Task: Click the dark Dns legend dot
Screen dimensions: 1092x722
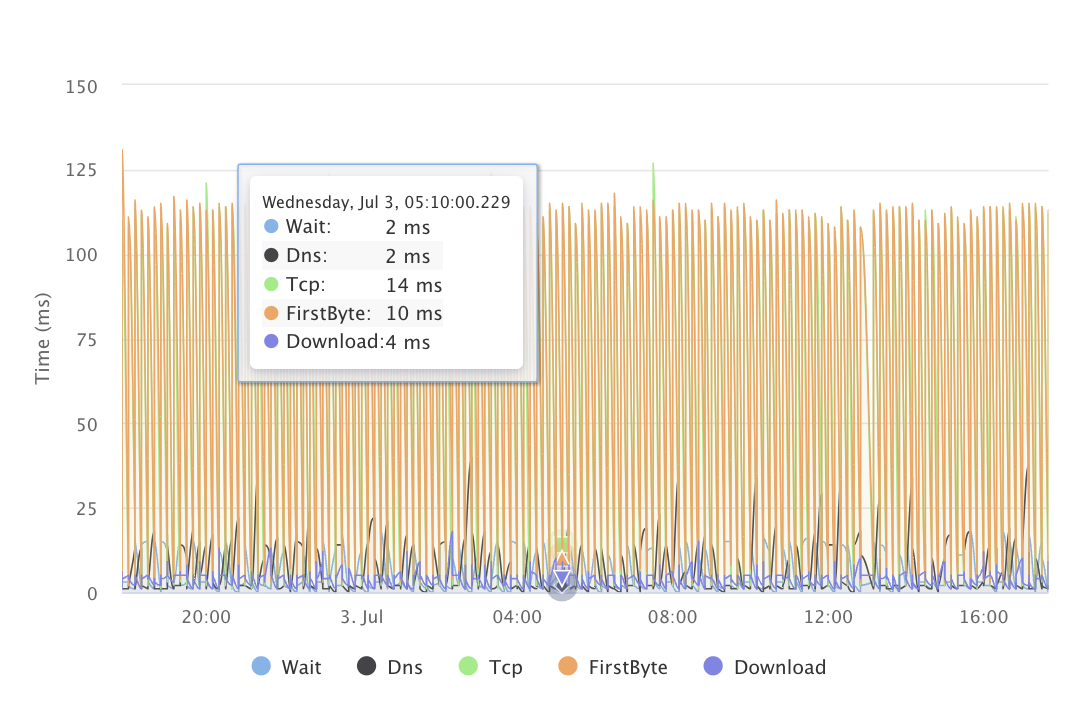Action: (367, 667)
